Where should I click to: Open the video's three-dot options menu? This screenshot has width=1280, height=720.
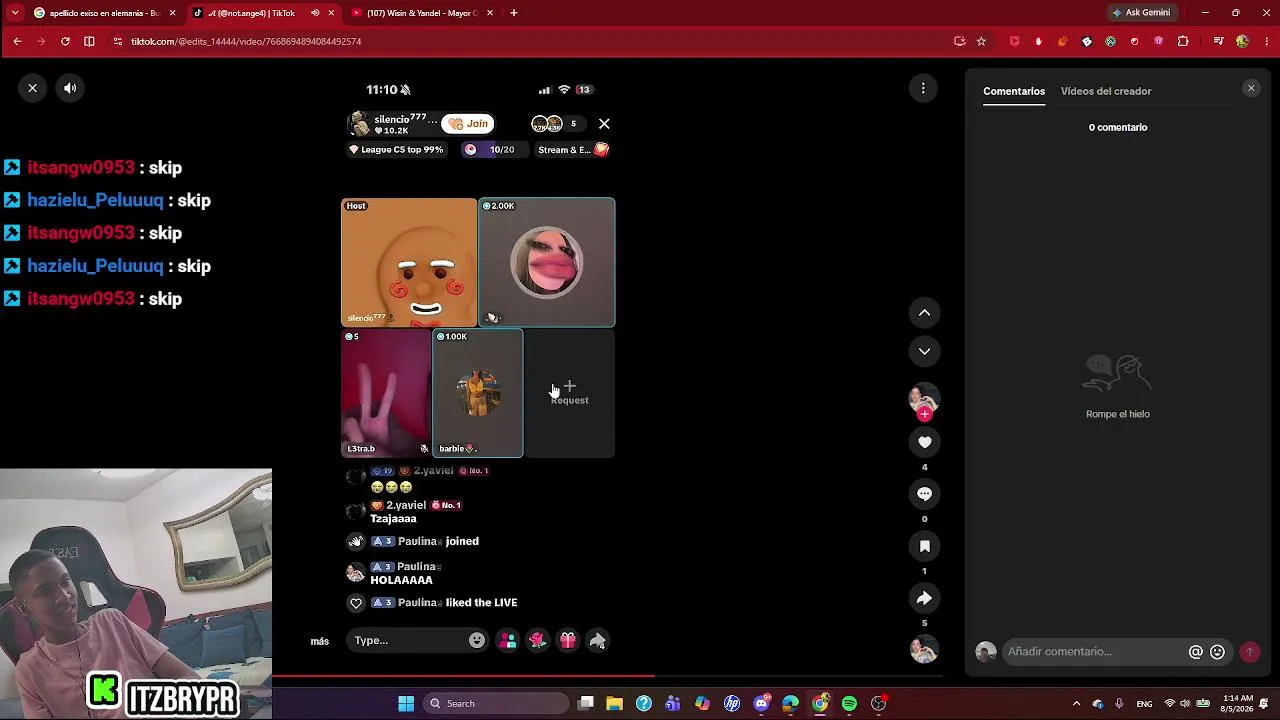[923, 88]
